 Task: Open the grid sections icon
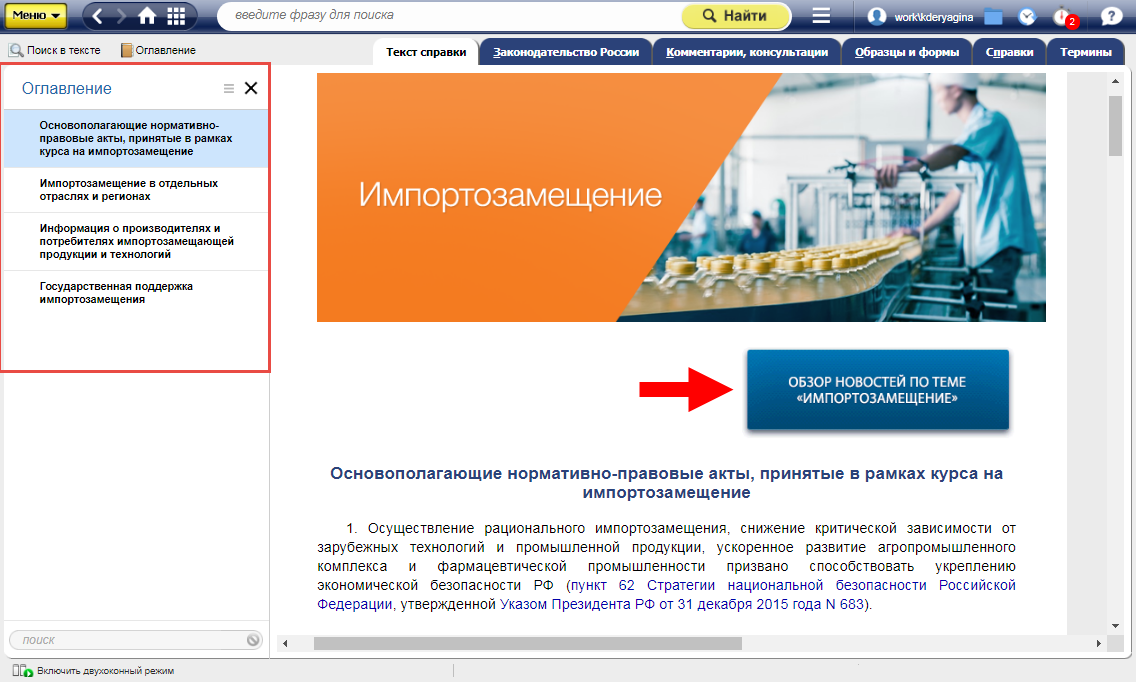(176, 16)
